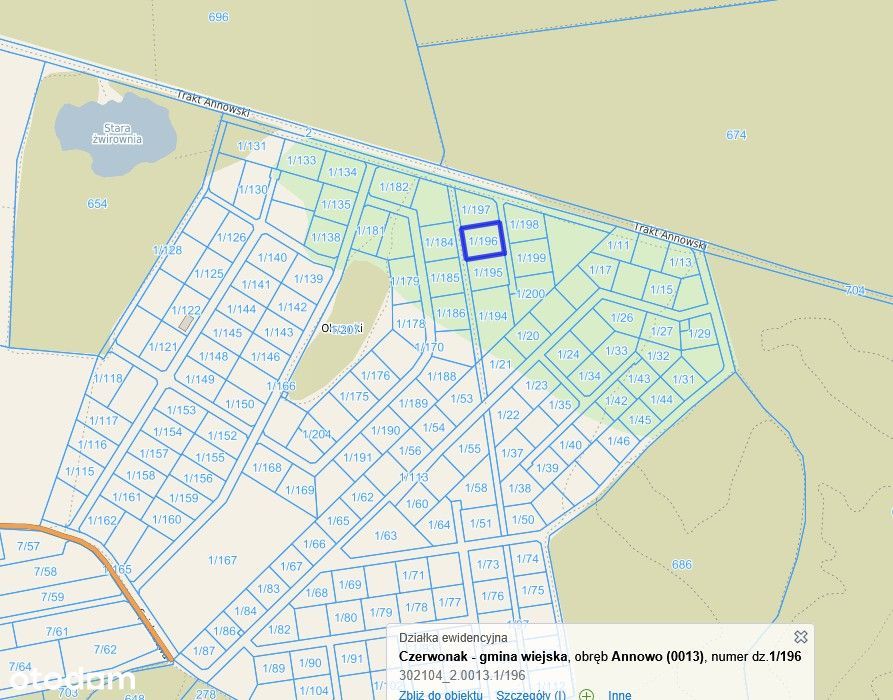Click parcel label 1/140
The height and width of the screenshot is (700, 893).
point(272,257)
